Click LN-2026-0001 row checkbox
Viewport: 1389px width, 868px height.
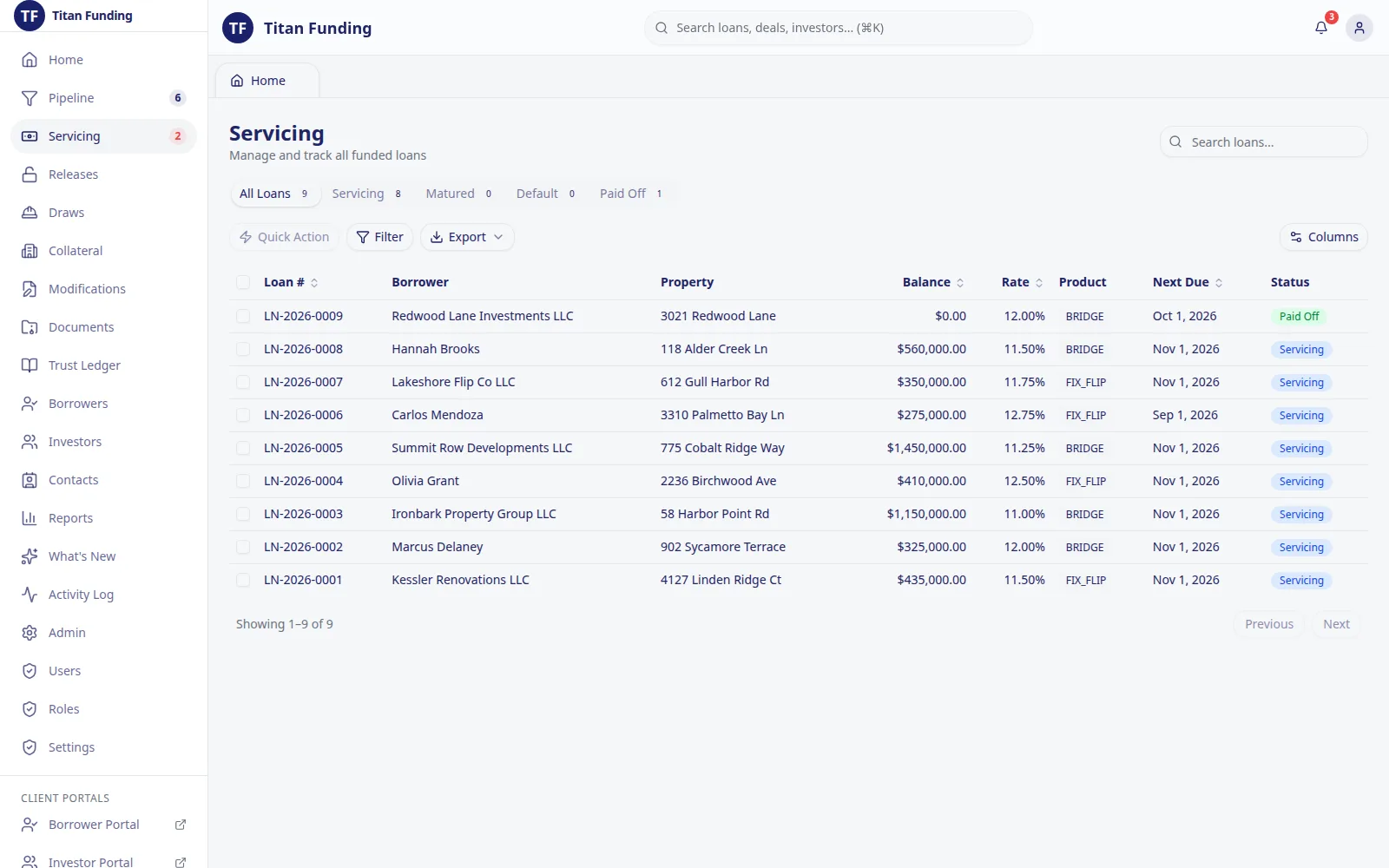243,580
